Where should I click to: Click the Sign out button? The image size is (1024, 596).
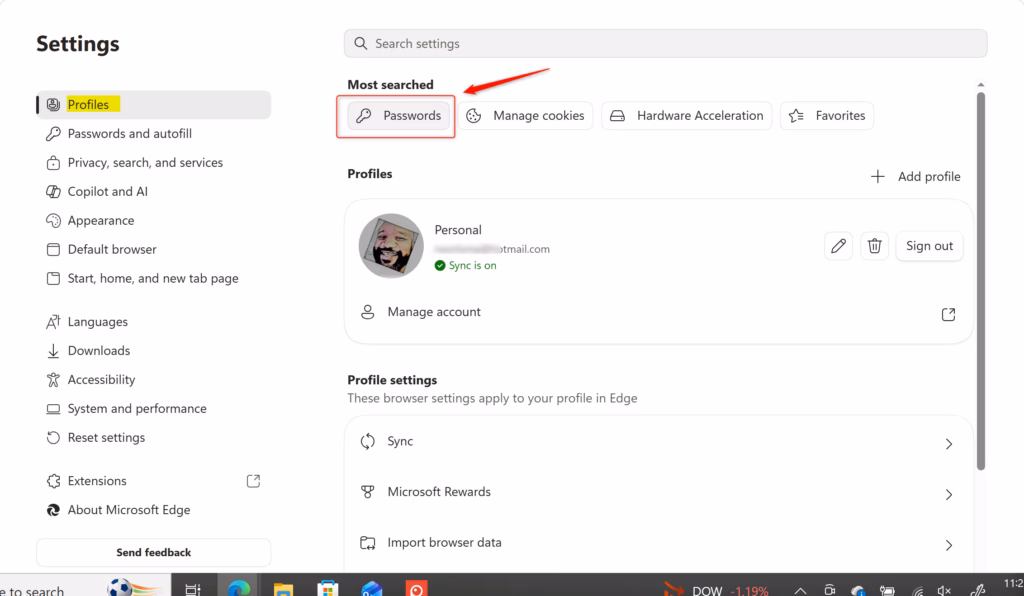coord(929,246)
